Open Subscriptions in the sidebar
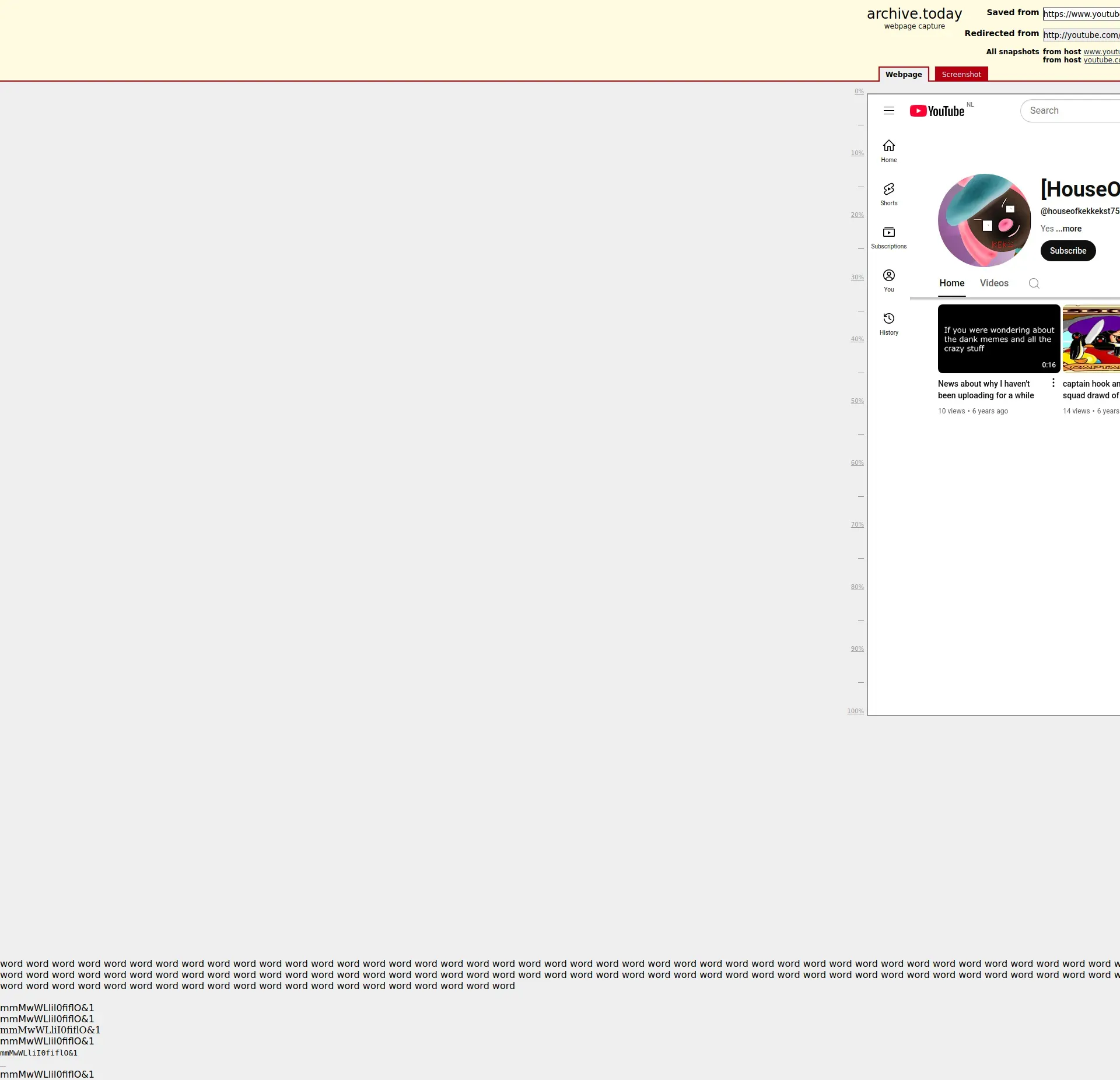The image size is (1120, 1080). (888, 237)
